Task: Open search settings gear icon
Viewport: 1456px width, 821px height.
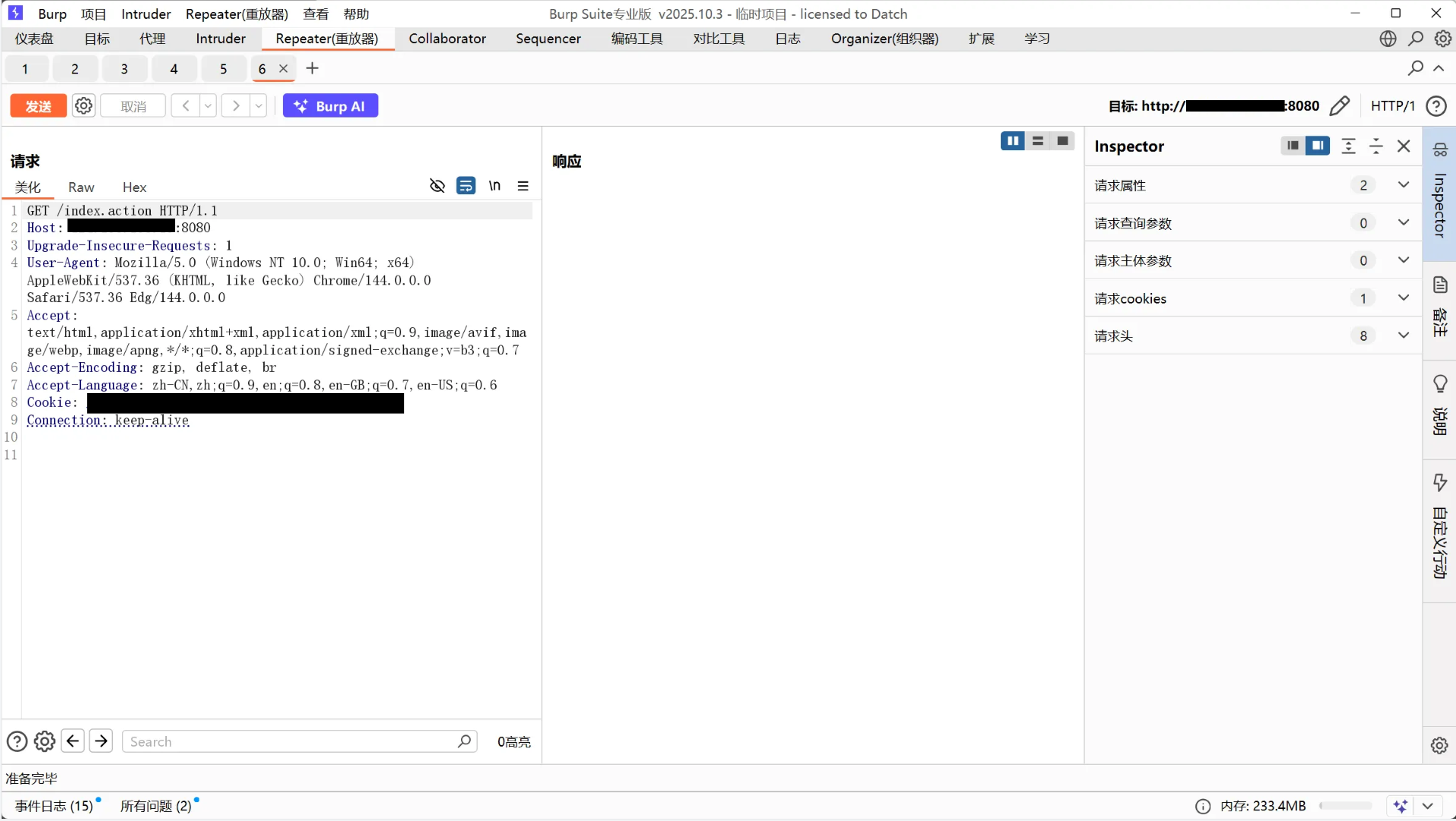Action: pos(45,741)
